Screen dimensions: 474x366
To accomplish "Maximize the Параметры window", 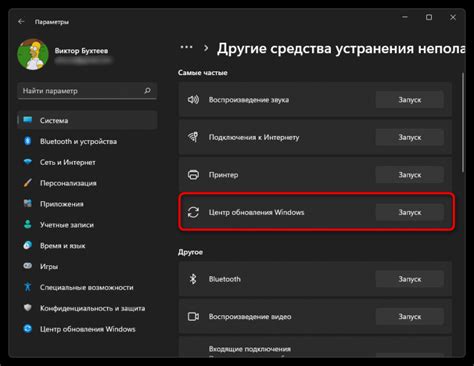I will pos(429,17).
